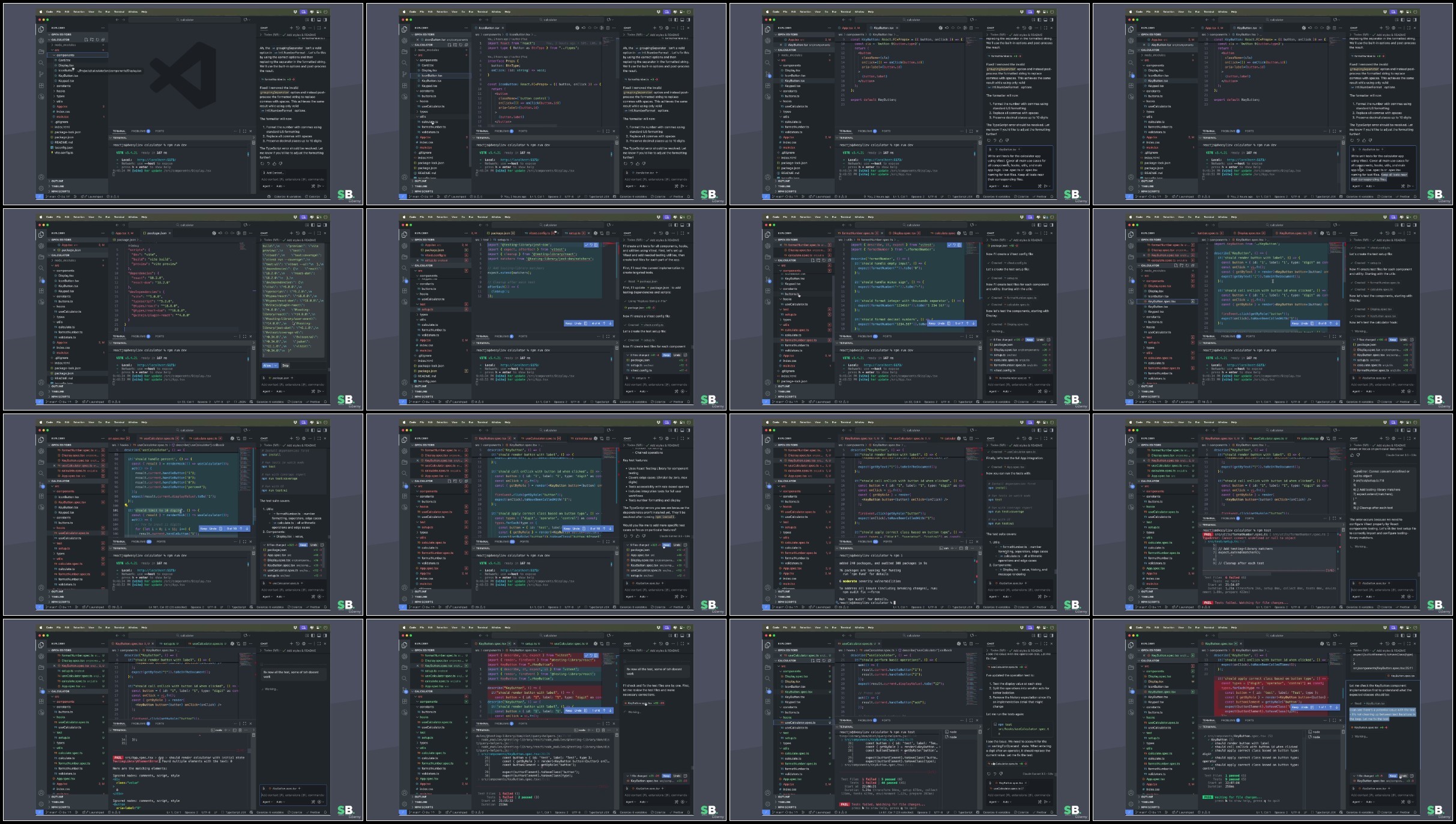Click Refresh Explorer icon beside CALCULATOR, top-left frame
Viewport: 1456px width, 824px height.
97,40
